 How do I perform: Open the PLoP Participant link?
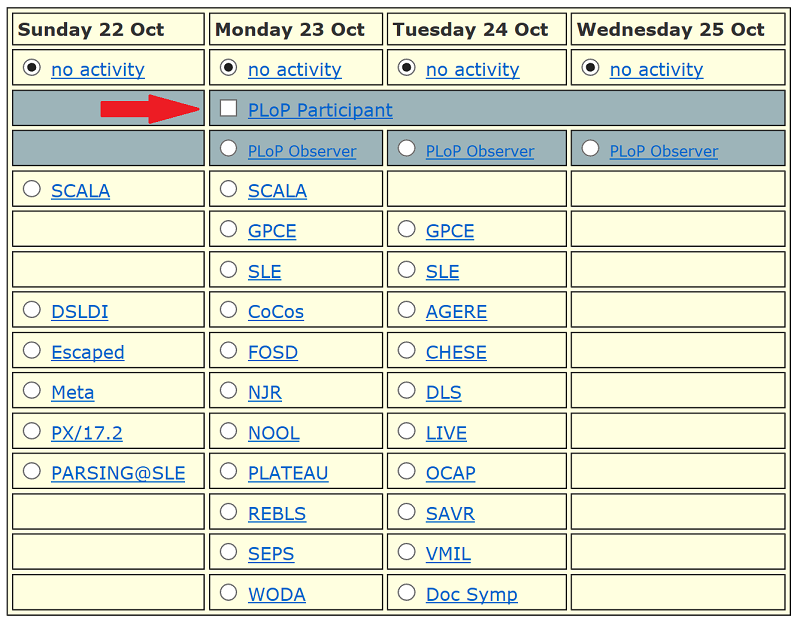(319, 110)
